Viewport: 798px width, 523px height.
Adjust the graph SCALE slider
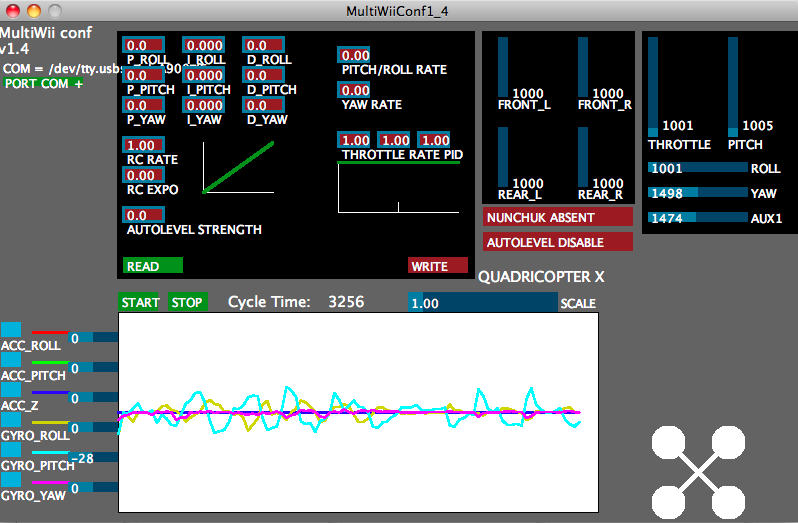(483, 303)
